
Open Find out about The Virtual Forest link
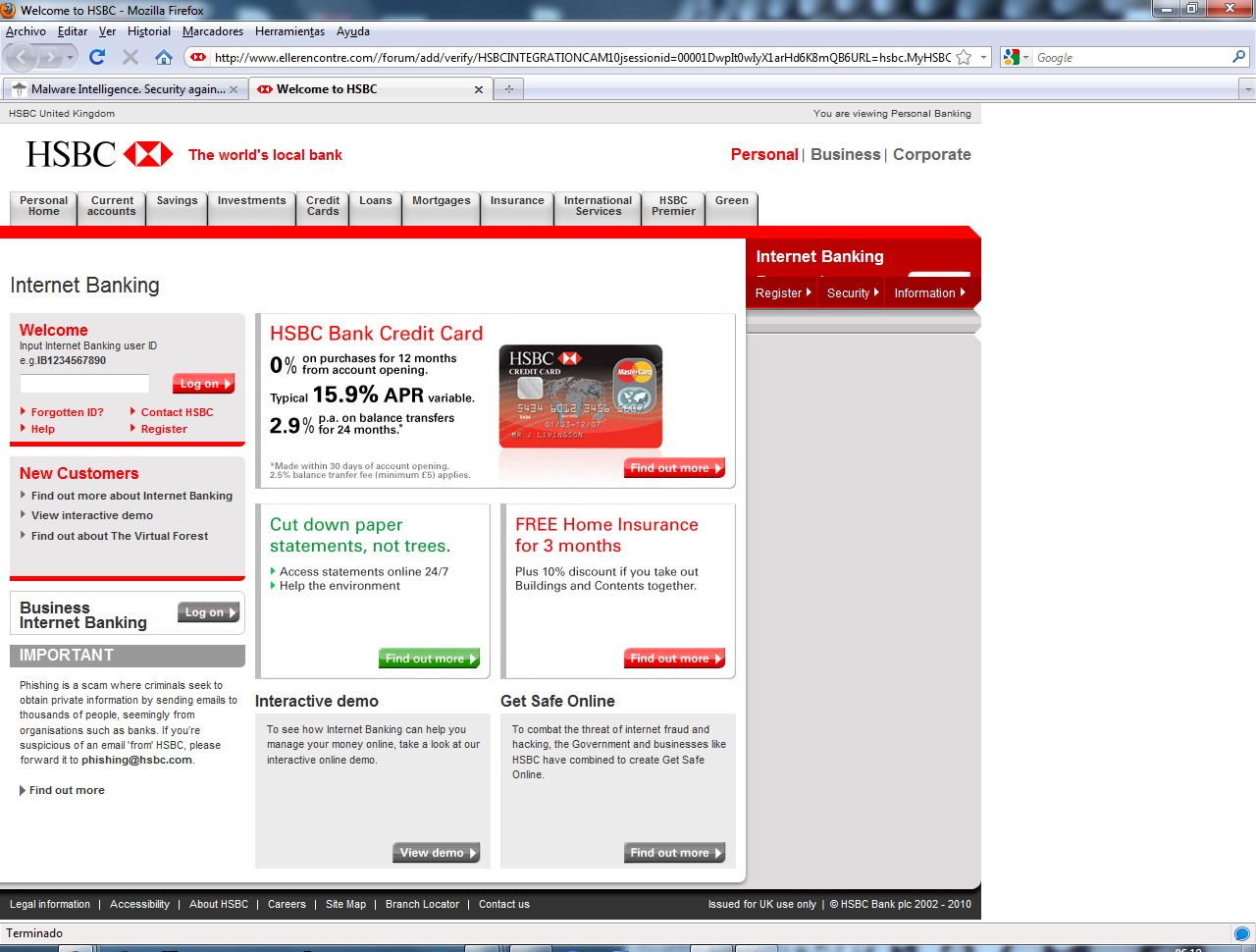120,536
